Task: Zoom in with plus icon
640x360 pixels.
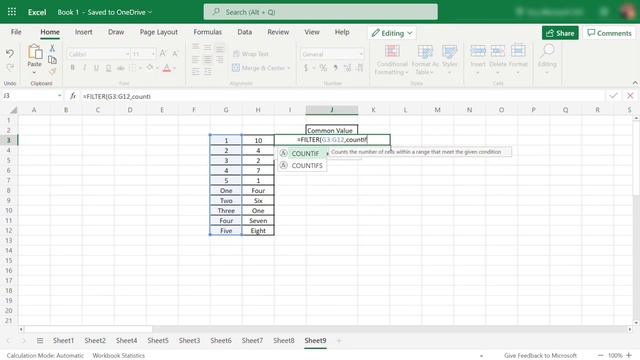Action: coord(629,356)
